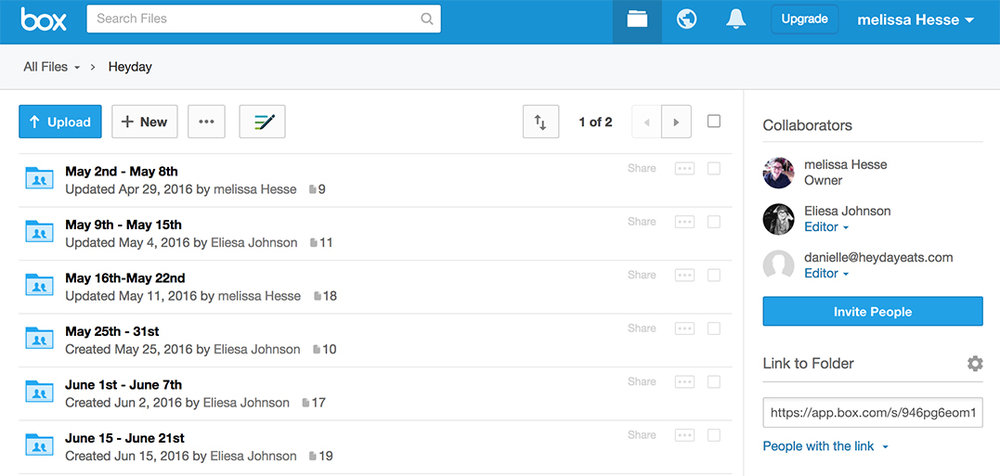This screenshot has height=476, width=1000.
Task: Check the May 2nd - May 8th checkbox
Action: (x=714, y=168)
